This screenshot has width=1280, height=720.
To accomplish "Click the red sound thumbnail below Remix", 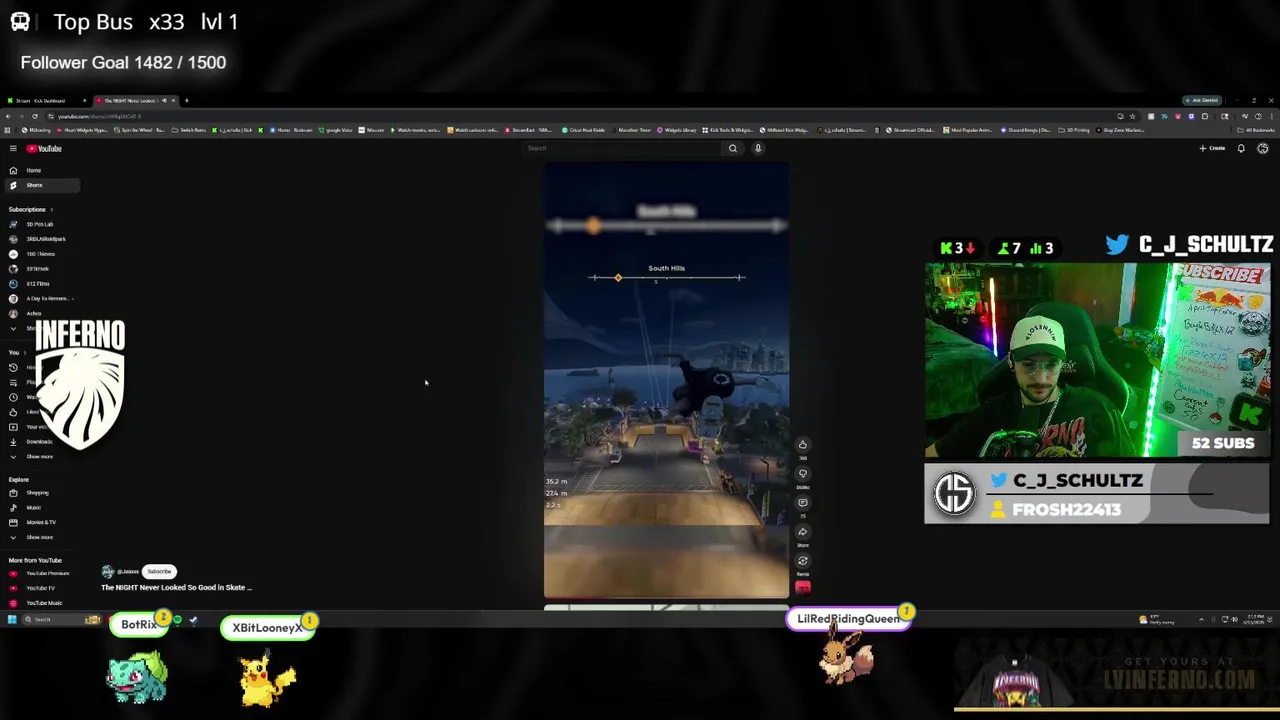I will tap(802, 587).
